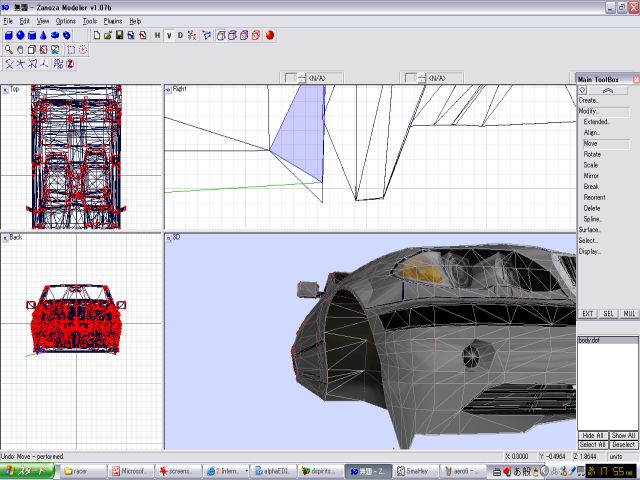This screenshot has width=640, height=480.
Task: Expand the Create... section in toolbox
Action: click(x=590, y=100)
